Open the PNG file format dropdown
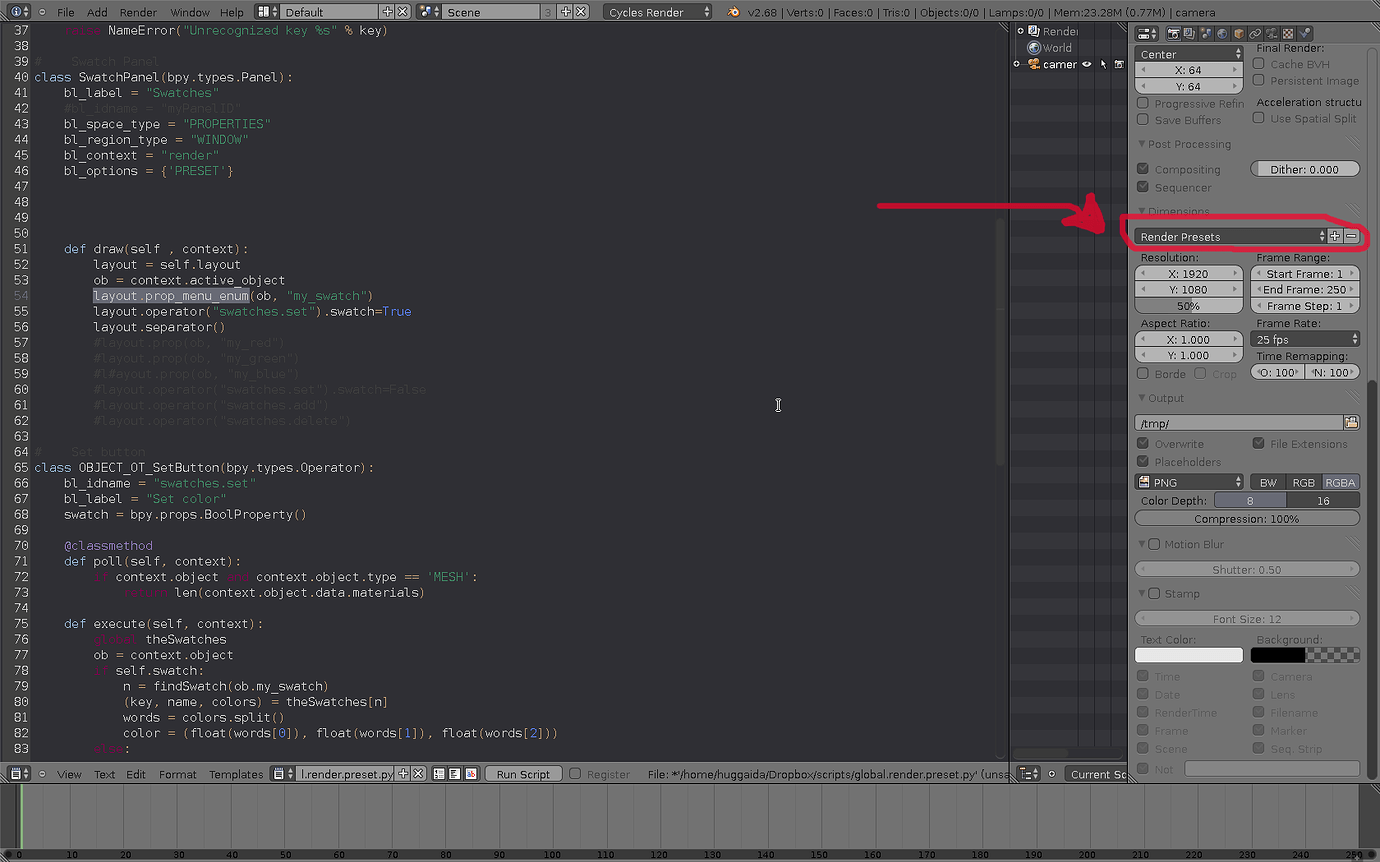The height and width of the screenshot is (862, 1380). (x=1189, y=482)
